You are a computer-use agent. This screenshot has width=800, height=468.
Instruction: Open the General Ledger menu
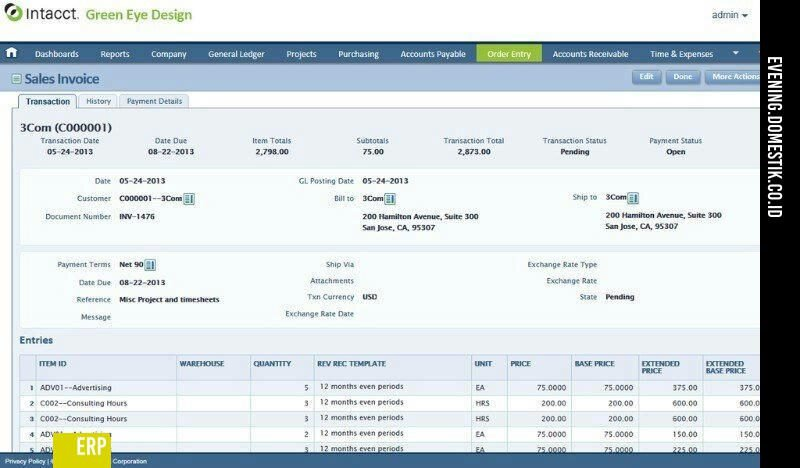(236, 54)
